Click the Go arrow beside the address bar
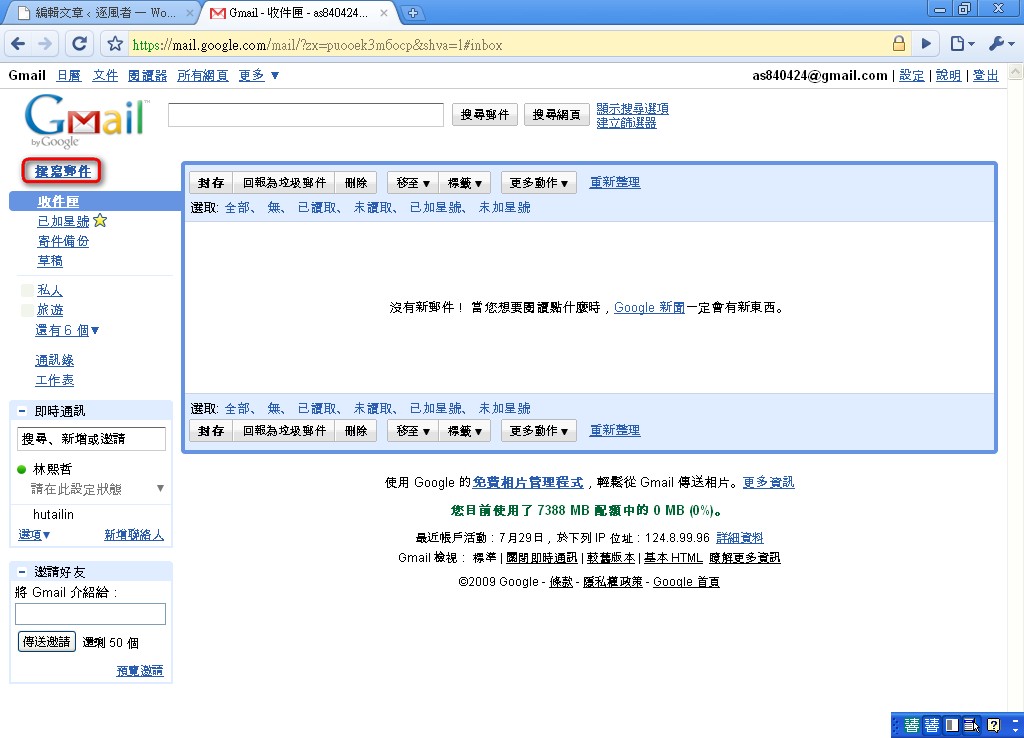Viewport: 1024px width, 738px height. (x=926, y=44)
